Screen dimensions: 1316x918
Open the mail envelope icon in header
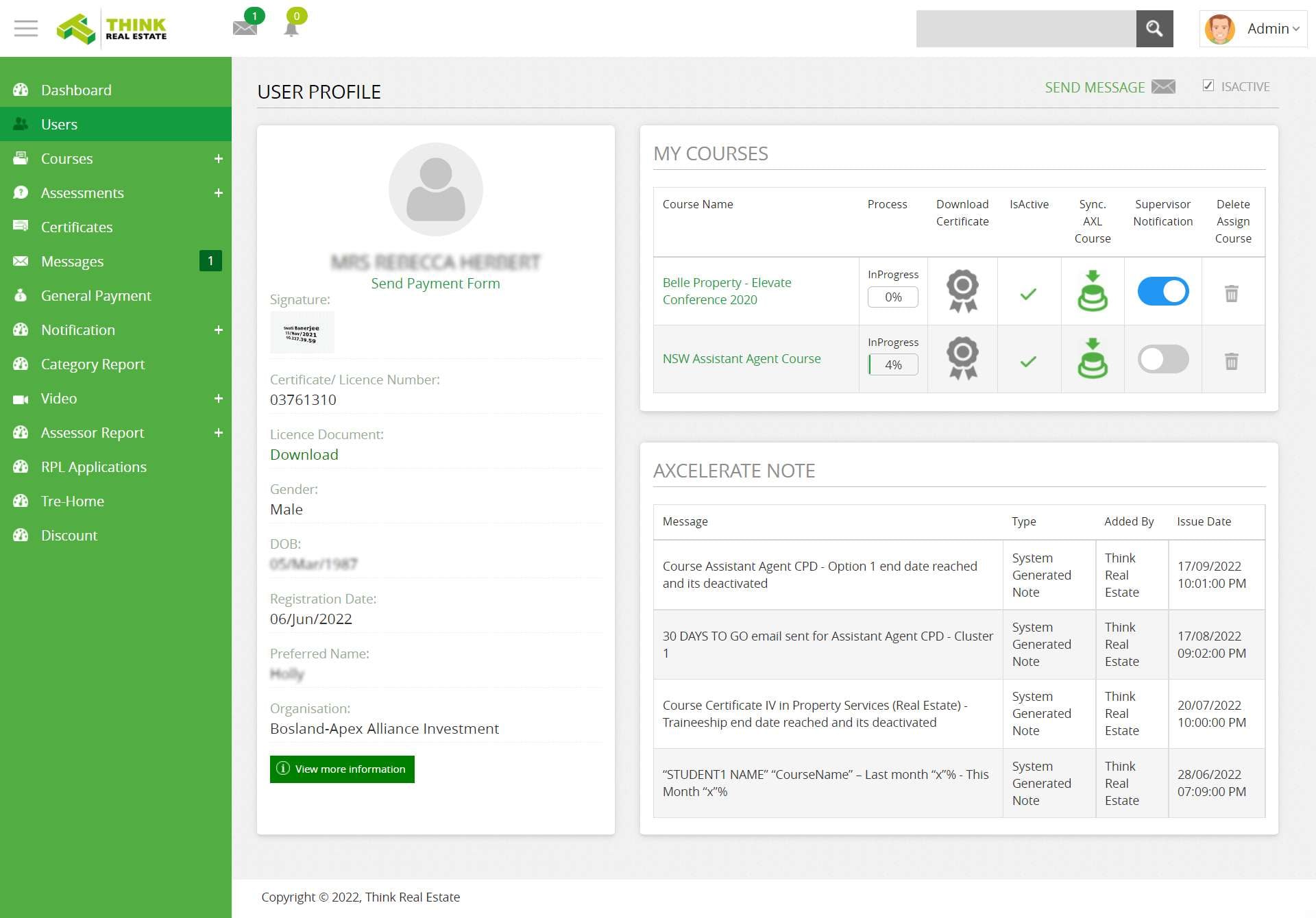[x=245, y=28]
